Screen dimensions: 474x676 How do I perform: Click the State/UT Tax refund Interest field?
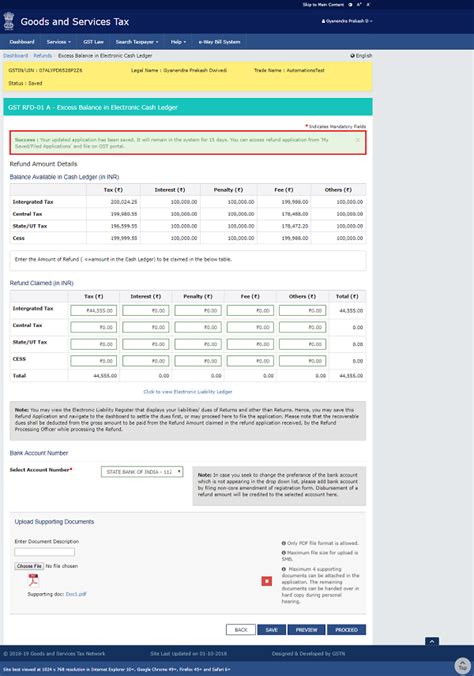coord(146,344)
